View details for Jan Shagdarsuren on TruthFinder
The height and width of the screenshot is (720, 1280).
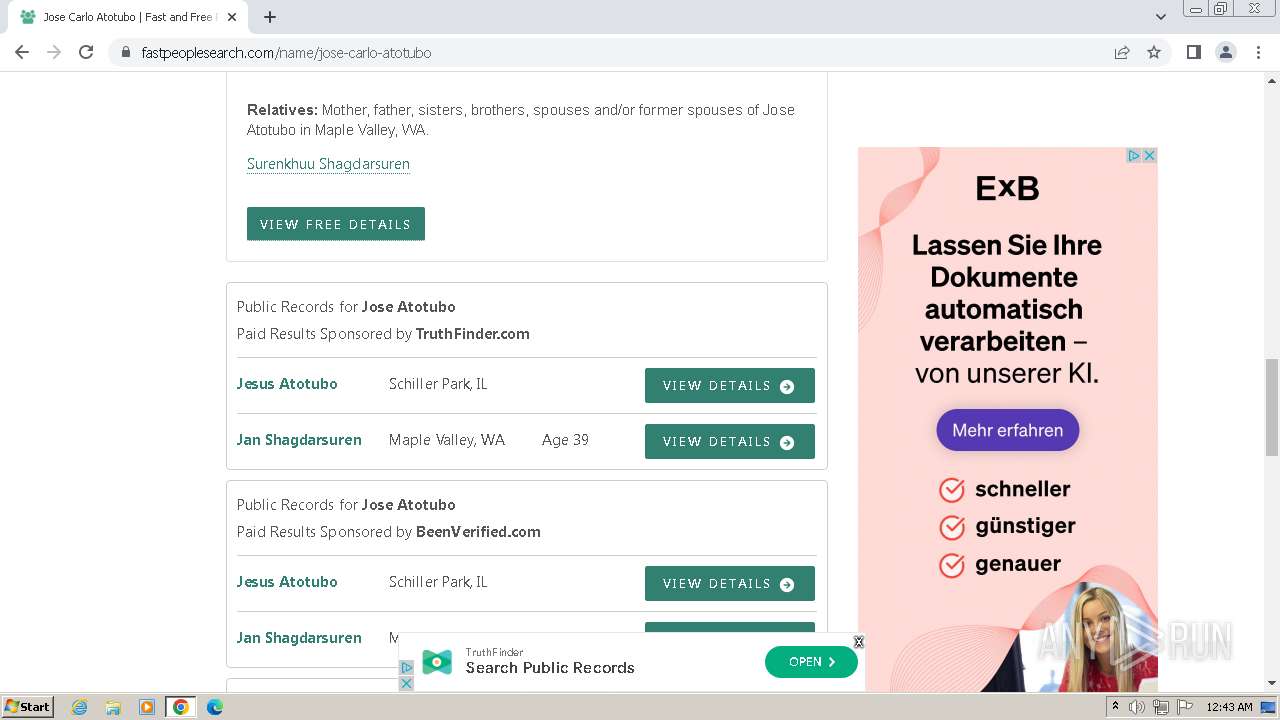point(730,441)
